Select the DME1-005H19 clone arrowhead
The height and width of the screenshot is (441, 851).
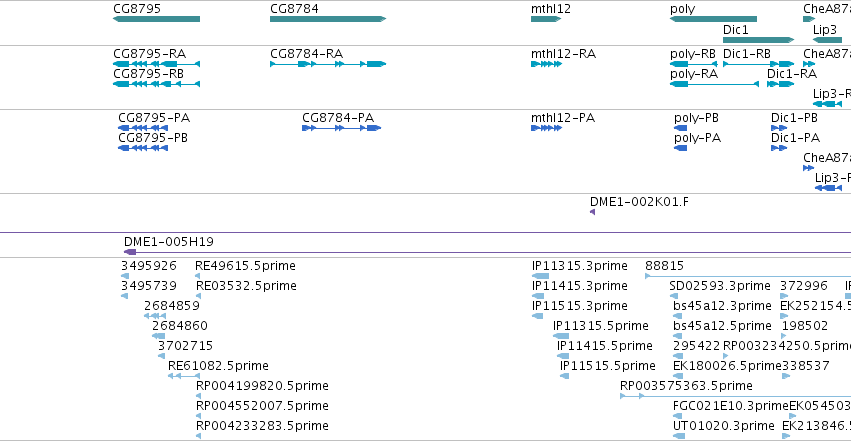point(130,252)
